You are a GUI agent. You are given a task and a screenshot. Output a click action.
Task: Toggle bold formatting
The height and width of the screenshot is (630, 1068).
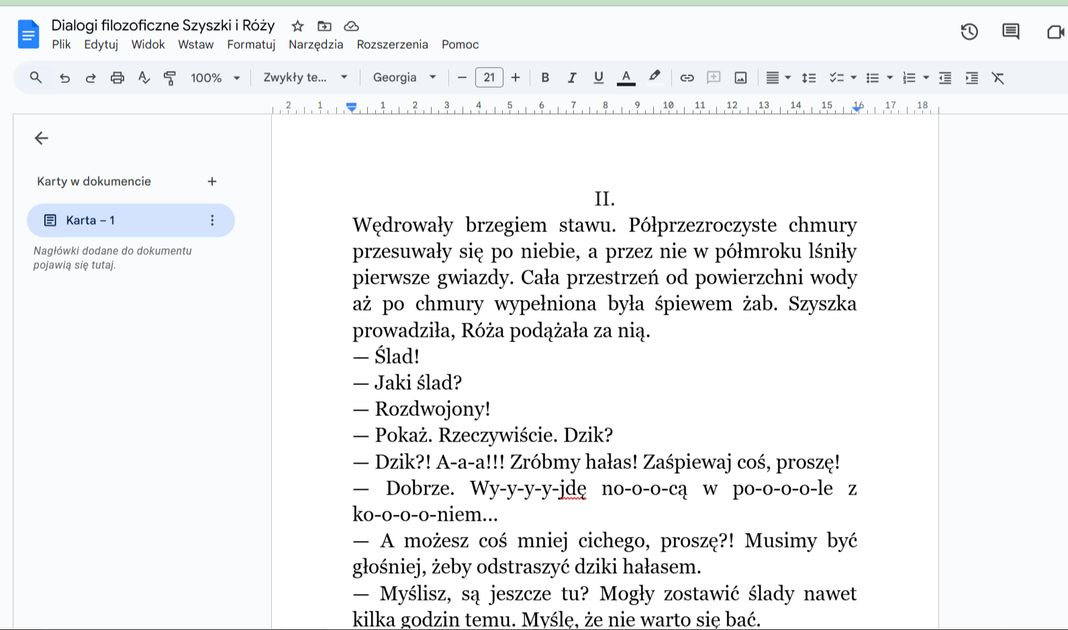[545, 78]
